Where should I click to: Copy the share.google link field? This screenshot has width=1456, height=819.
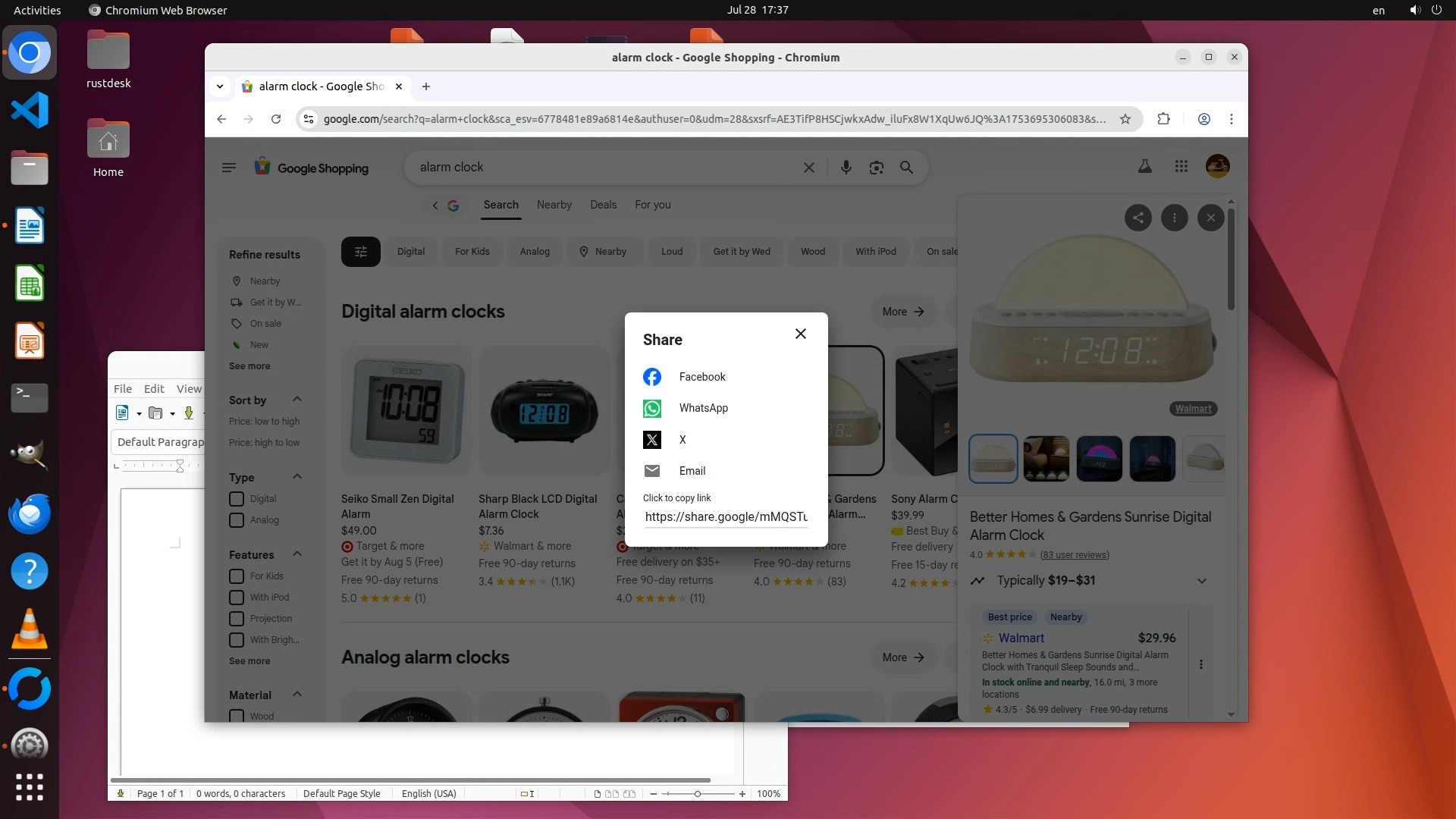coord(726,517)
